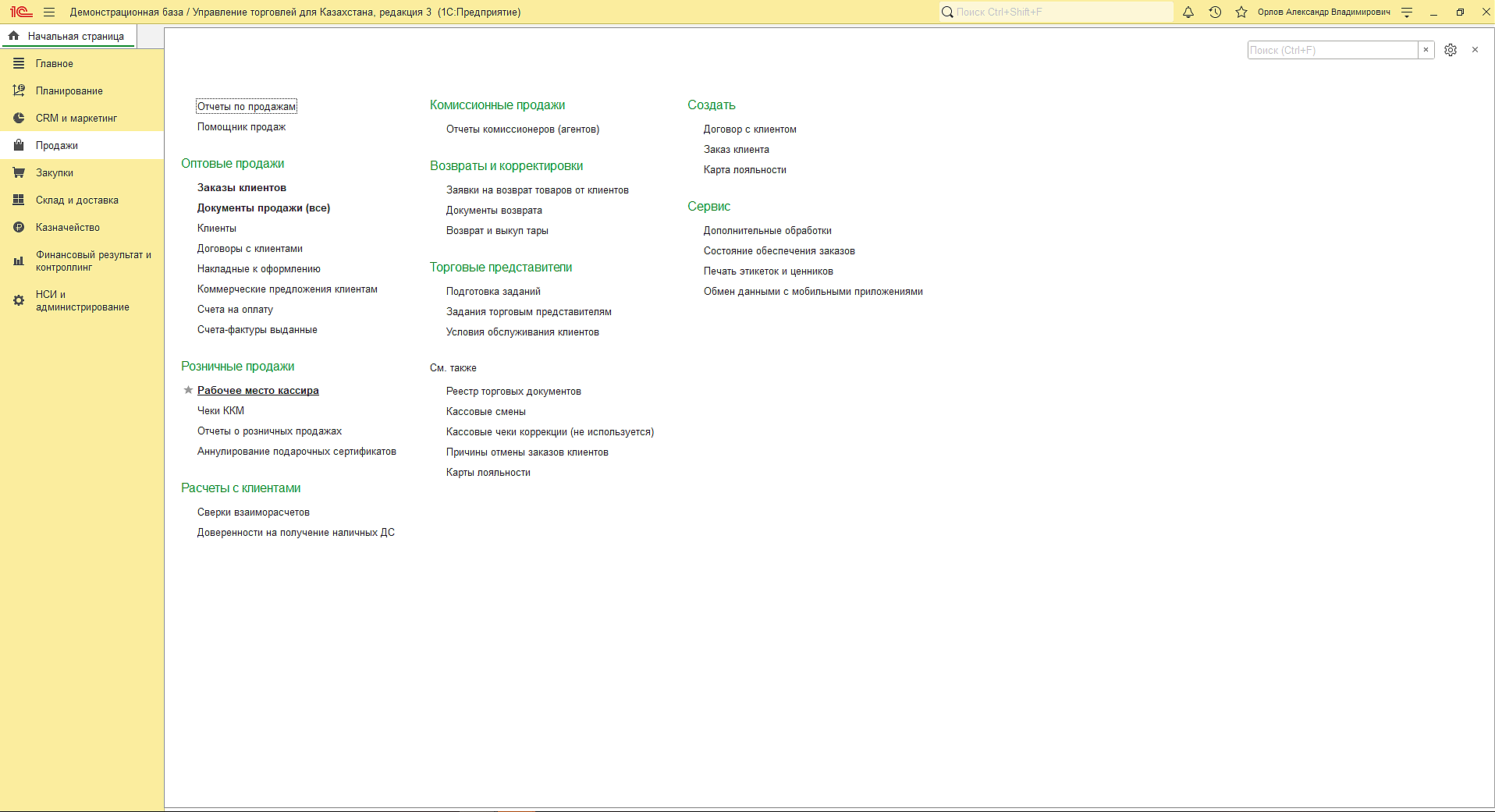Click the global search magnifier icon

[947, 12]
